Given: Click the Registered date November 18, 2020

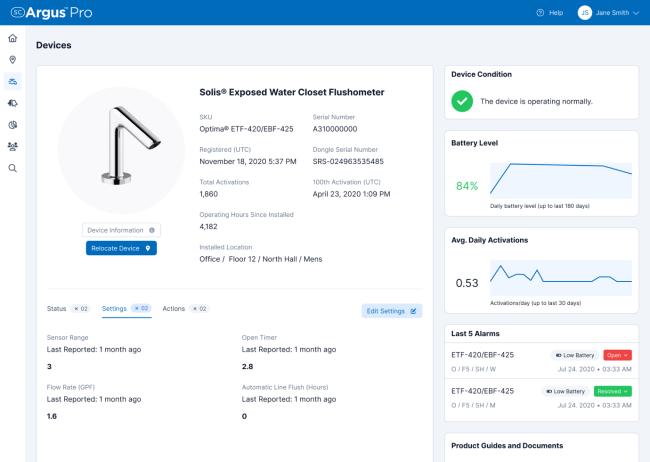Looking at the screenshot, I should click(x=248, y=161).
